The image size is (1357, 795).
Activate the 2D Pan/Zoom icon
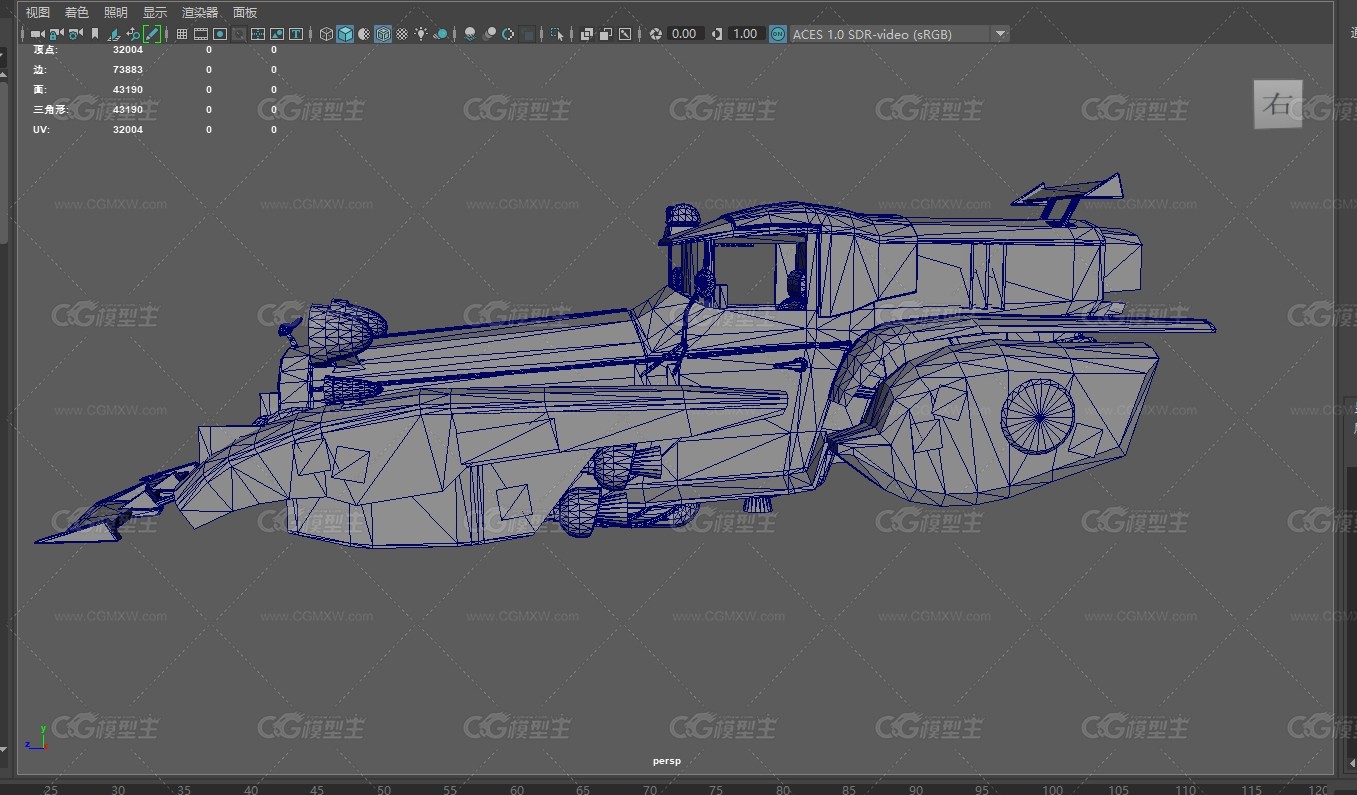pyautogui.click(x=133, y=34)
